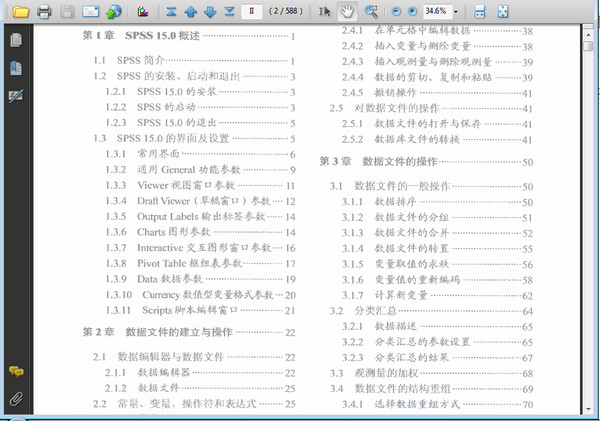The width and height of the screenshot is (600, 421).
Task: Open a file with the folder icon
Action: click(x=21, y=12)
